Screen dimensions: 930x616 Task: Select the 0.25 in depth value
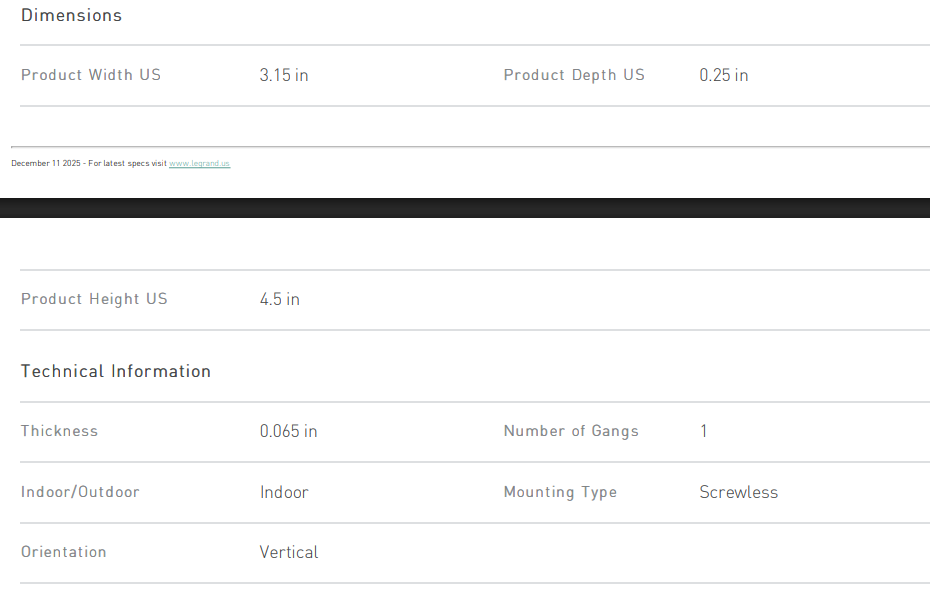(724, 75)
